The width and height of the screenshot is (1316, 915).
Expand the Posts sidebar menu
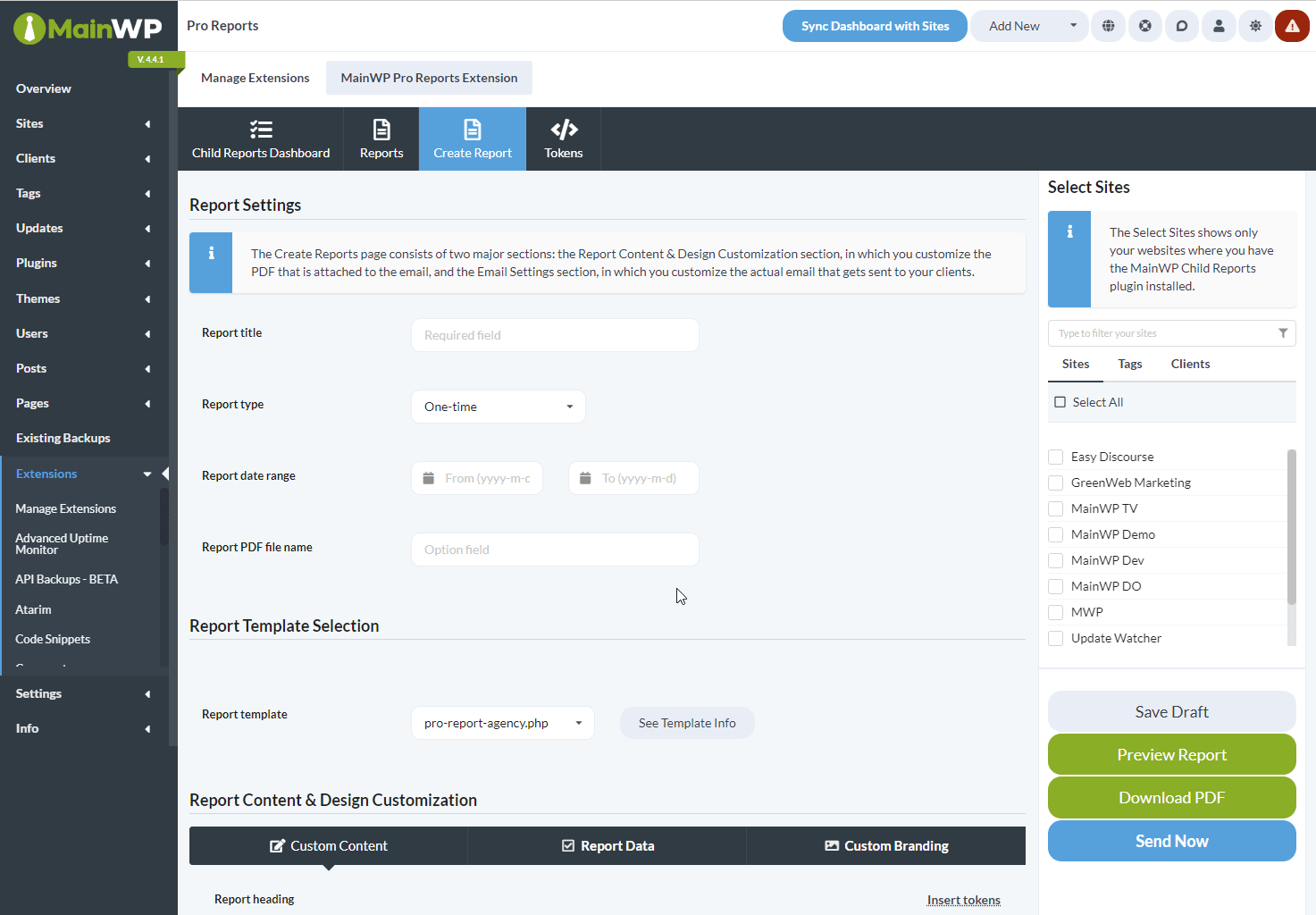[147, 369]
